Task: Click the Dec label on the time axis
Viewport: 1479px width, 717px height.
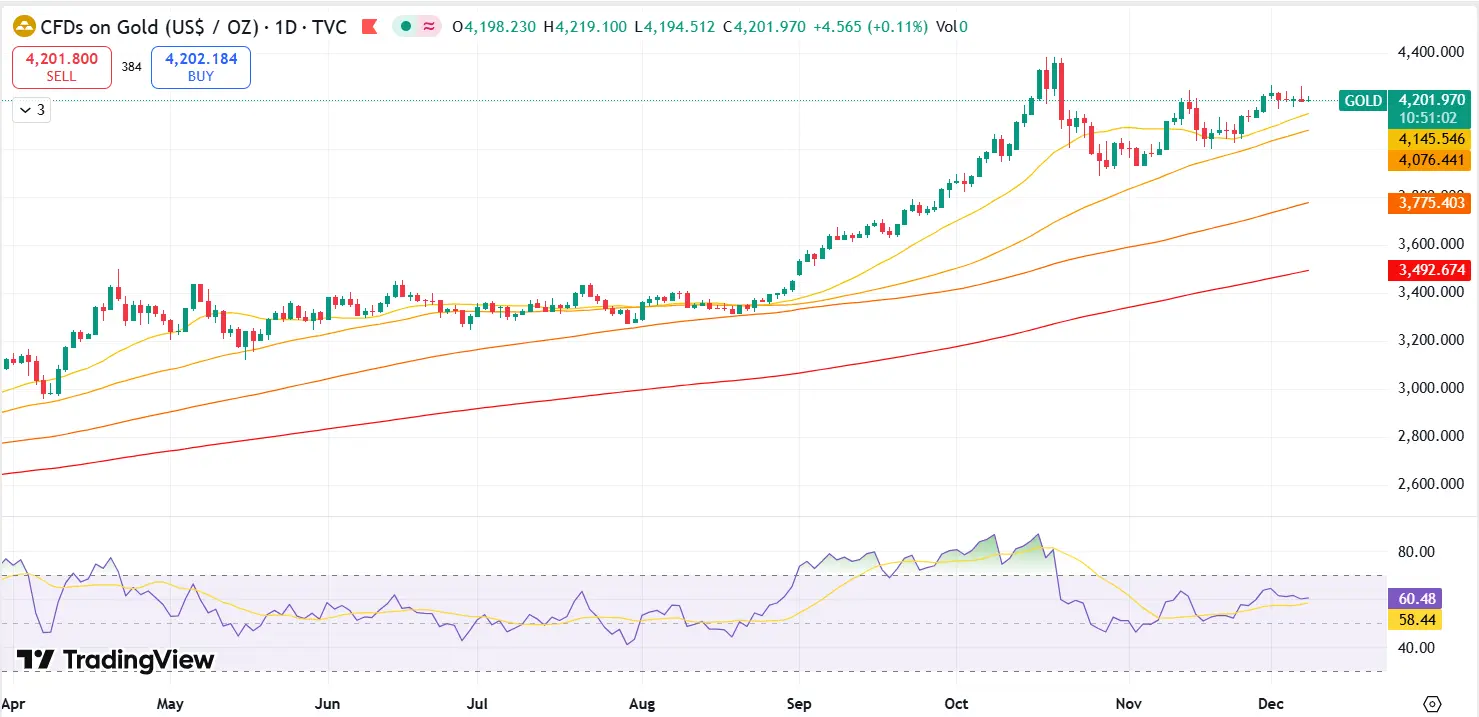Action: pyautogui.click(x=1270, y=704)
